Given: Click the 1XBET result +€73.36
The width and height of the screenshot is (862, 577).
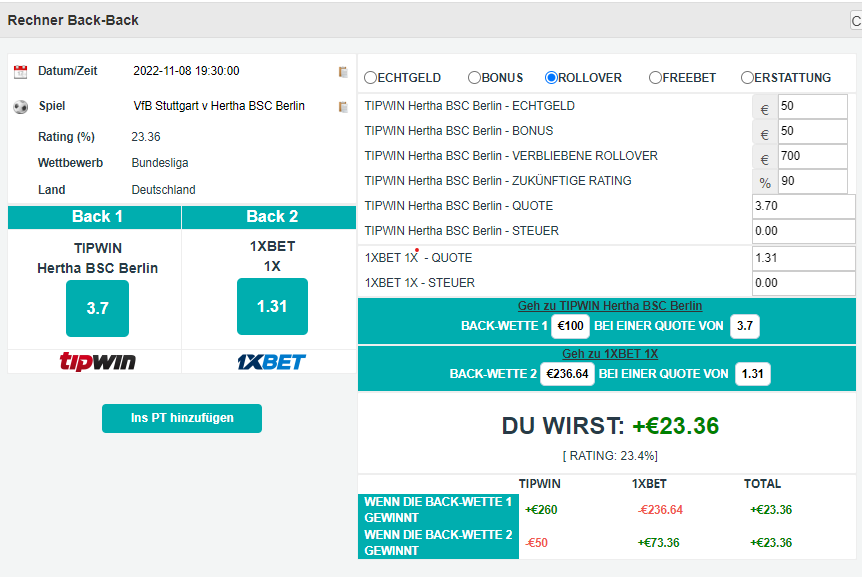Looking at the screenshot, I should [659, 543].
